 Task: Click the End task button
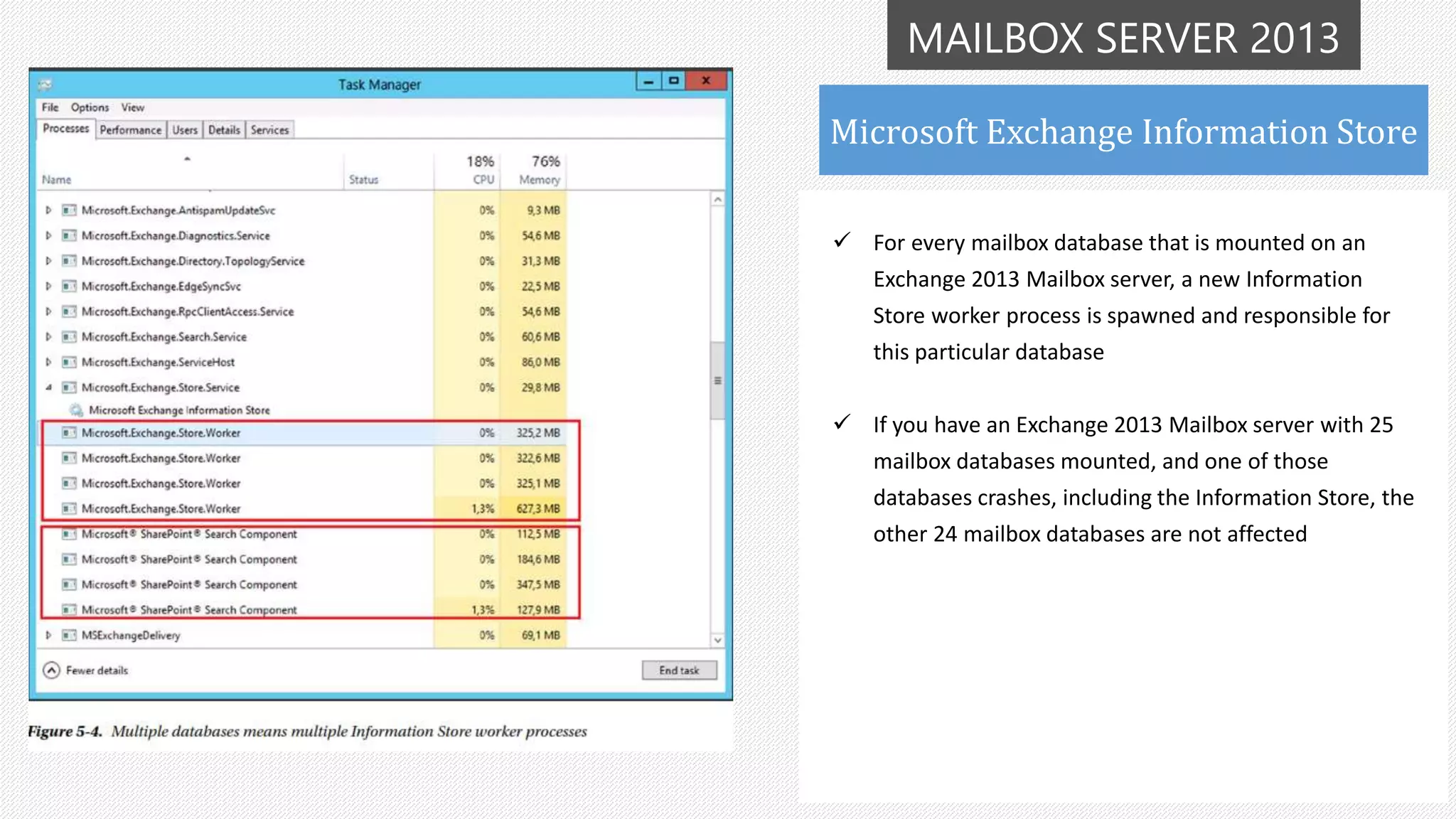click(679, 670)
